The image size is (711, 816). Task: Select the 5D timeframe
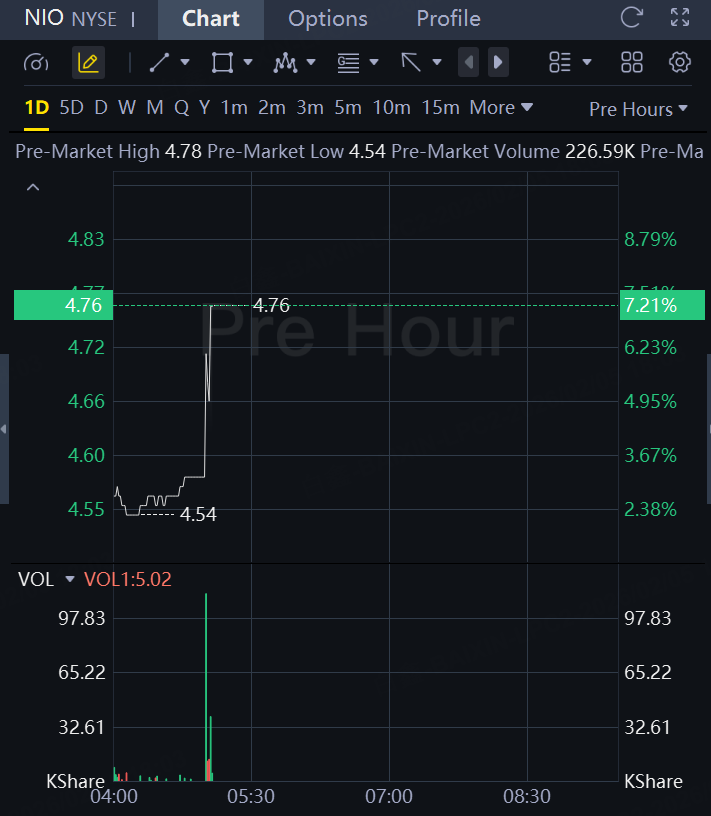71,108
